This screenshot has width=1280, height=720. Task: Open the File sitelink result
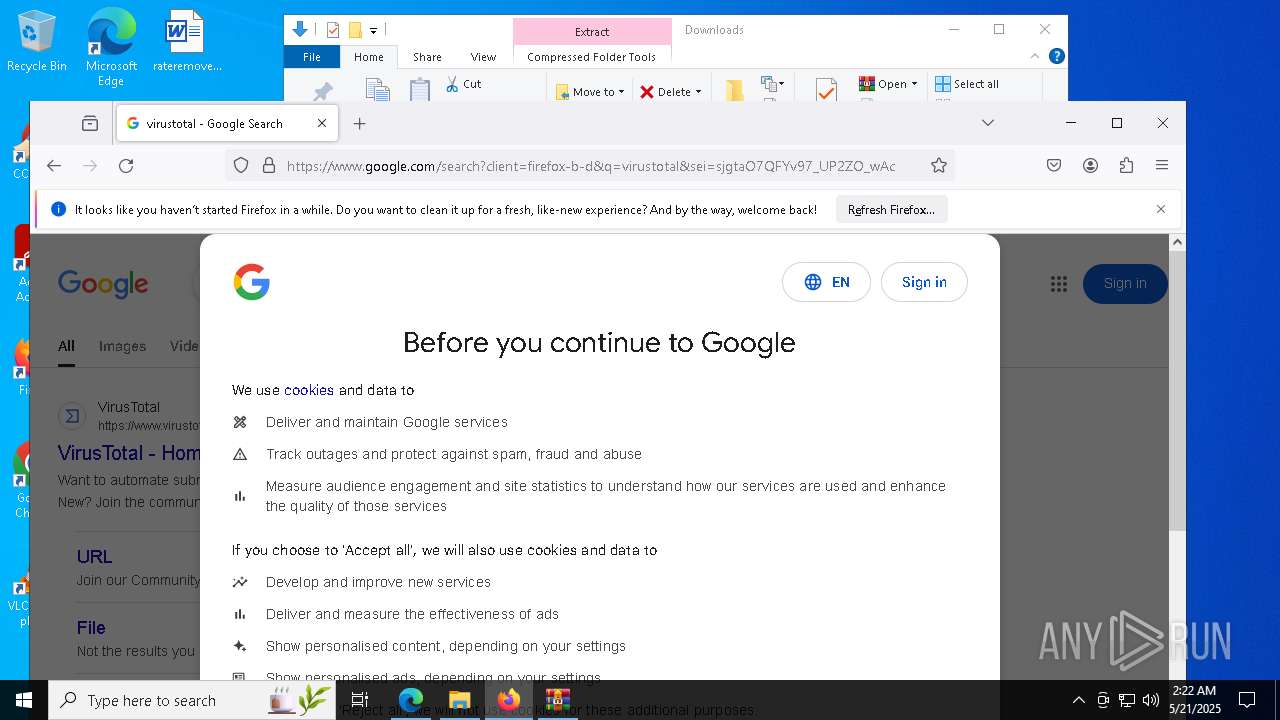pos(91,628)
